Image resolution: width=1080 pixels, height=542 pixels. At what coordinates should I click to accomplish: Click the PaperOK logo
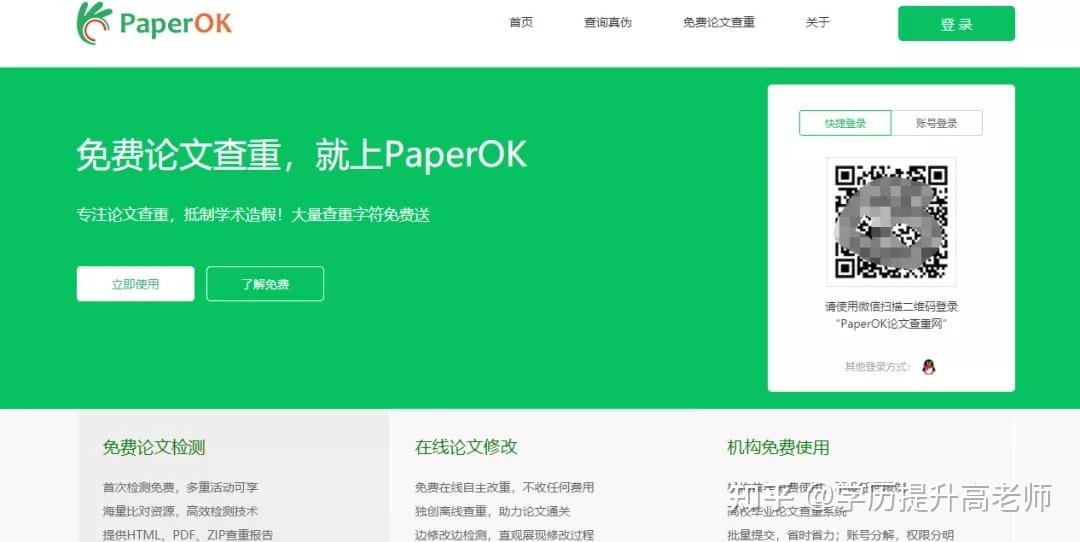pos(154,23)
